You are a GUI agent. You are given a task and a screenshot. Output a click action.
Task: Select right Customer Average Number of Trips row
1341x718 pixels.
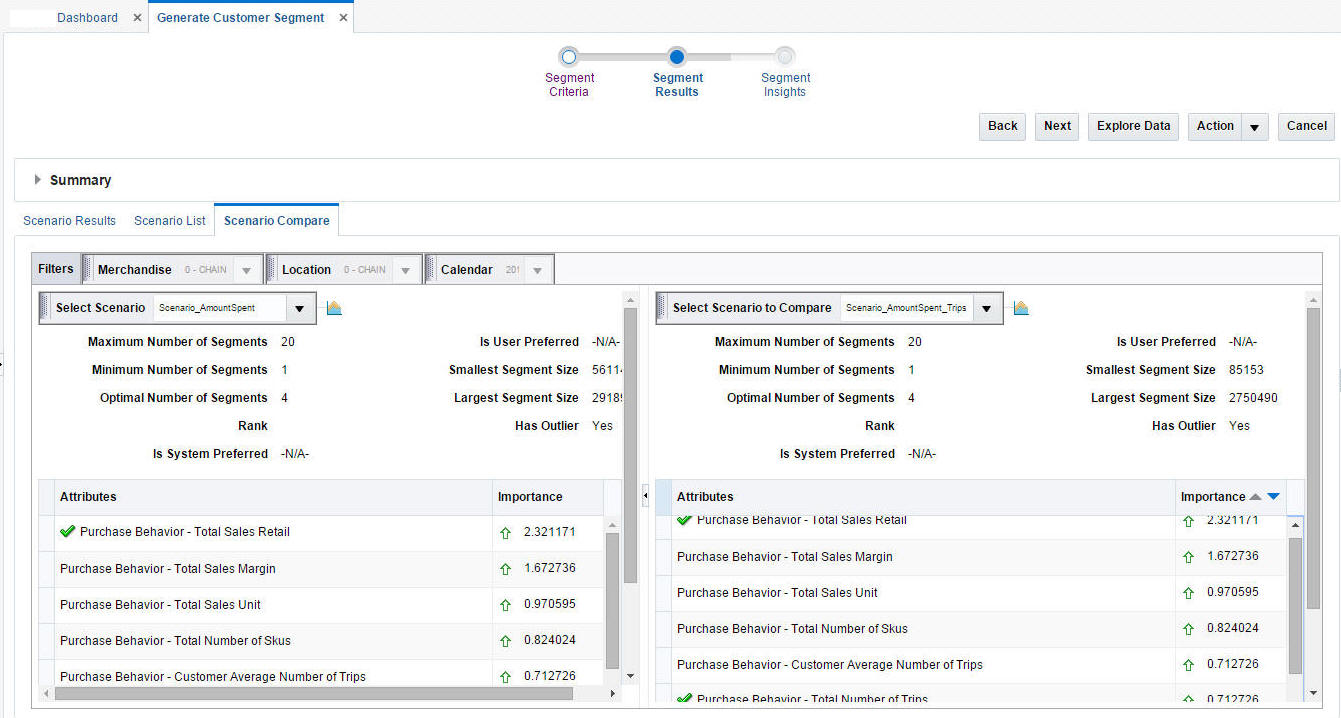pyautogui.click(x=970, y=665)
